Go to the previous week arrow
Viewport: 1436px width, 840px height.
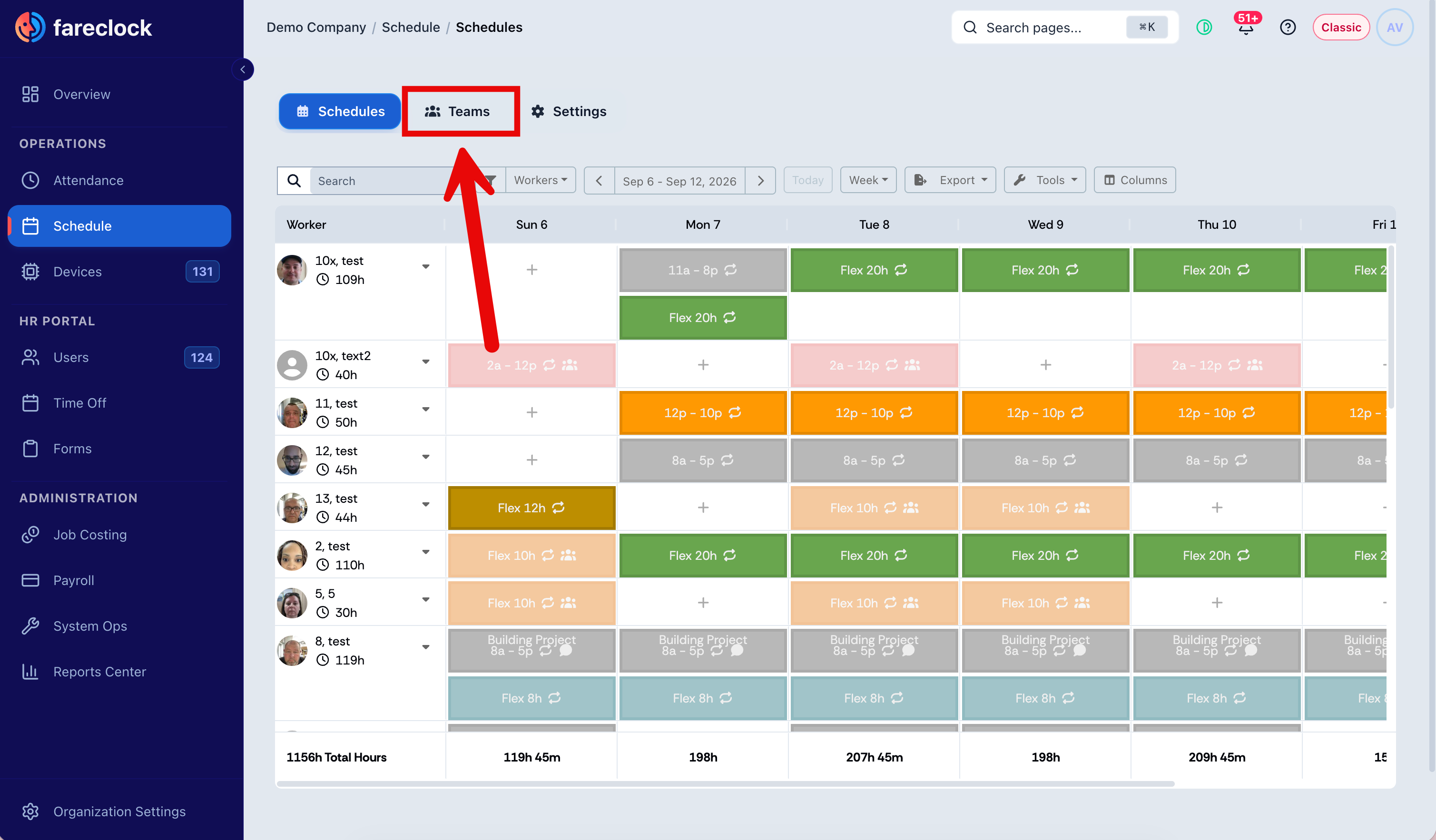tap(599, 181)
